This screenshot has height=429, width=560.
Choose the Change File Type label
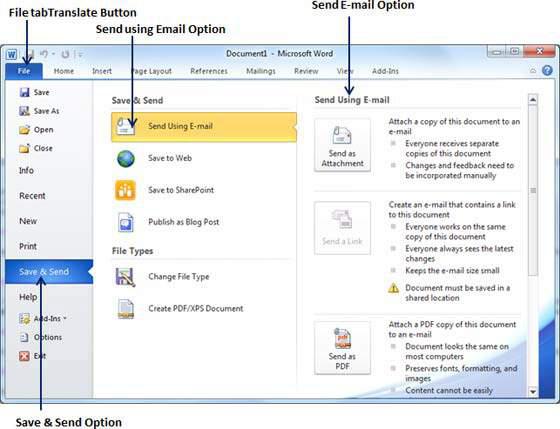click(179, 276)
